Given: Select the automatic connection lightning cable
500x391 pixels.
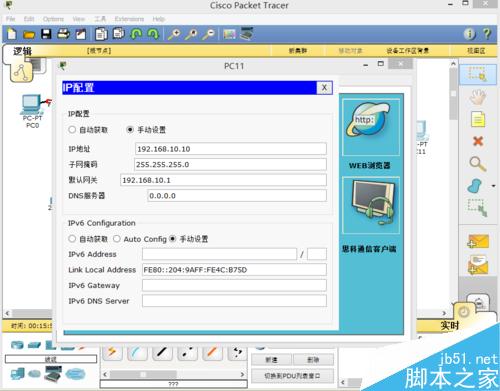Looking at the screenshot, I should tap(112, 353).
